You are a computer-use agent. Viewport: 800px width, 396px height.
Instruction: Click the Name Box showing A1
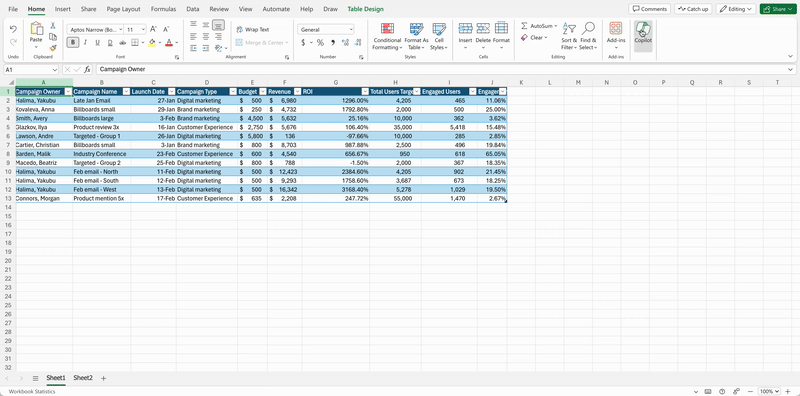click(32, 69)
